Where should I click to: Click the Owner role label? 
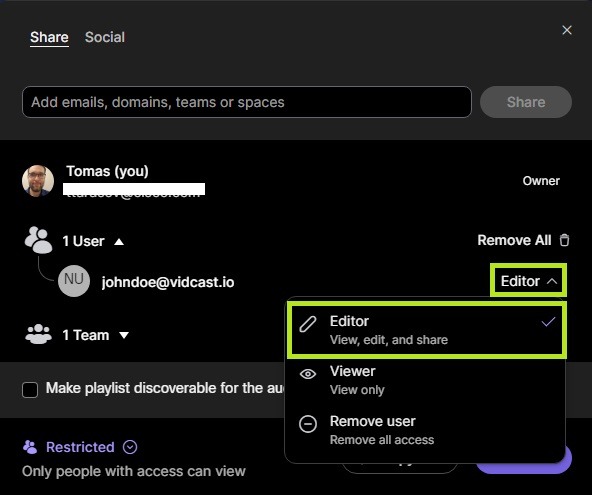541,181
